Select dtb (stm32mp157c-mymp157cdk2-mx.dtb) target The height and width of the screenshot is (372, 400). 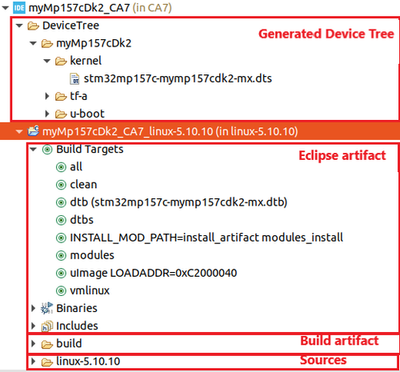click(x=179, y=202)
